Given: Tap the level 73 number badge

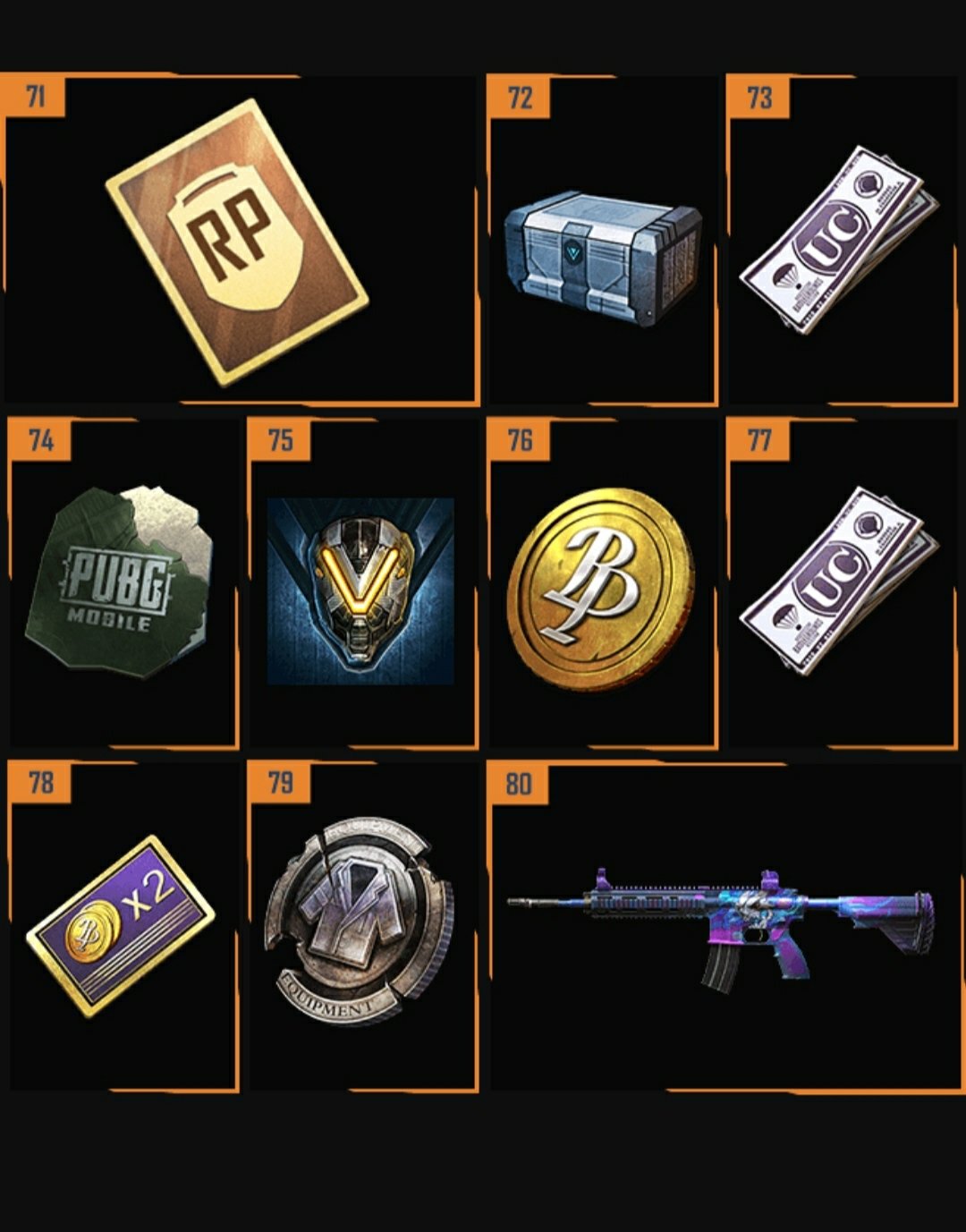Looking at the screenshot, I should tap(758, 97).
